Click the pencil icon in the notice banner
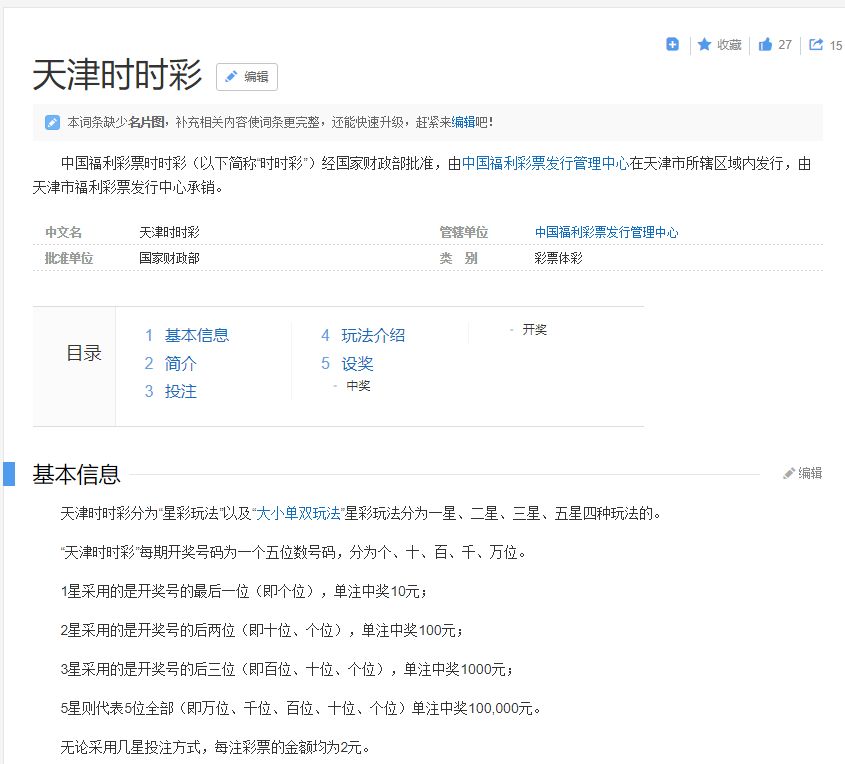The width and height of the screenshot is (845, 764). [x=52, y=123]
